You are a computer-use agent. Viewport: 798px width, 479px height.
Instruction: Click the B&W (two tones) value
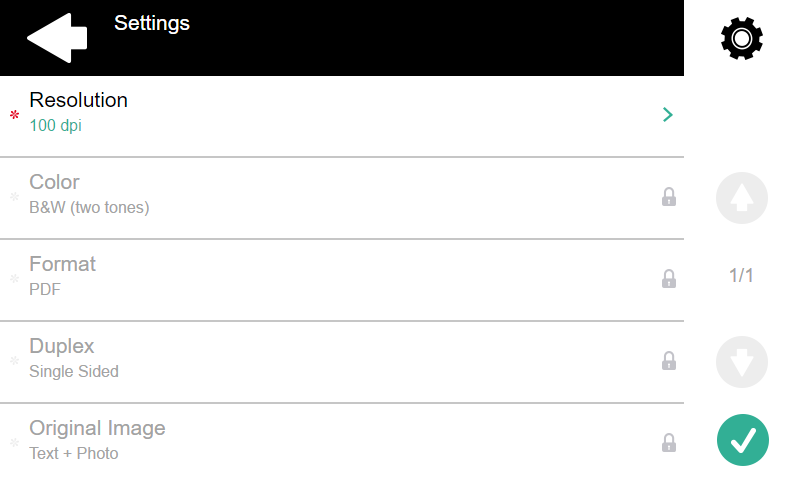(x=89, y=208)
